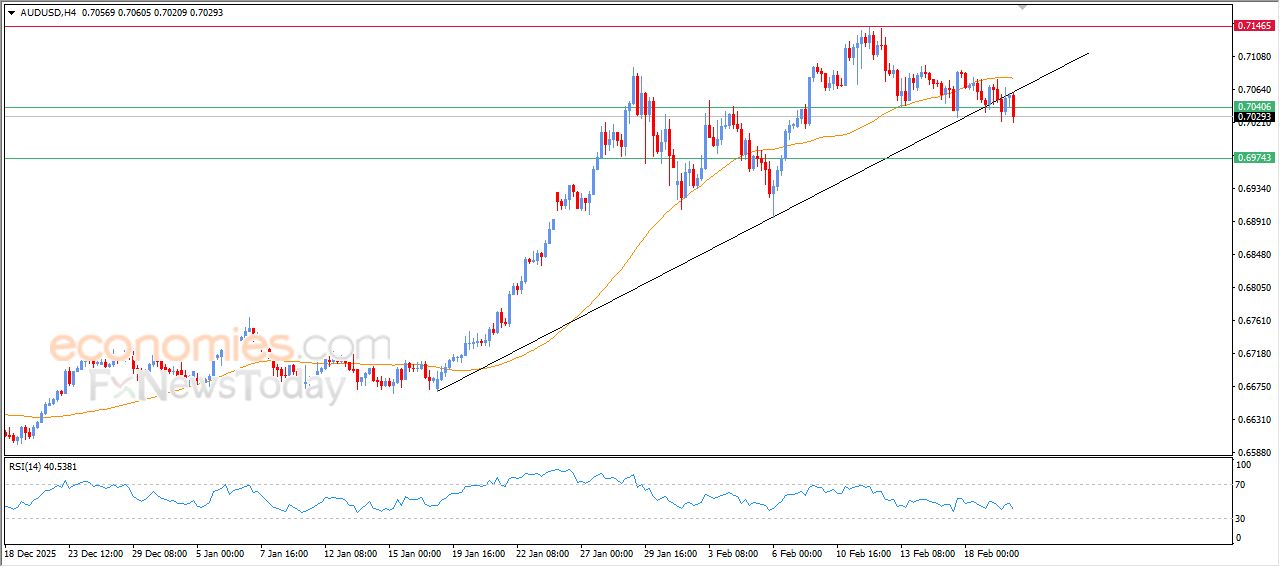Click the AUDUSD,H4 symbol title text
Viewport: 1280px width, 567px height.
click(47, 13)
